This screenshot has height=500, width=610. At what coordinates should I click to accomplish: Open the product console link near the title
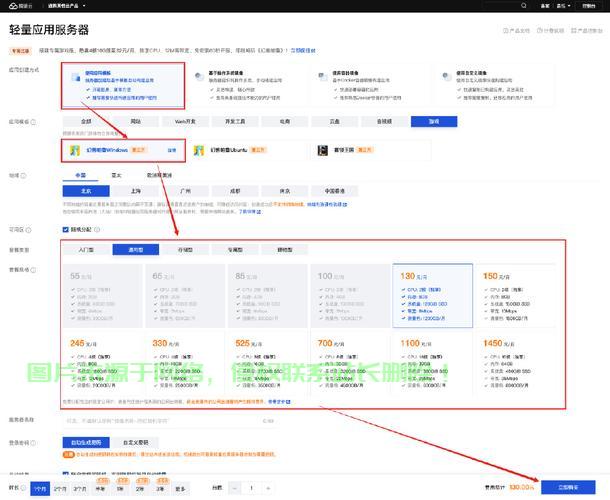pos(587,30)
